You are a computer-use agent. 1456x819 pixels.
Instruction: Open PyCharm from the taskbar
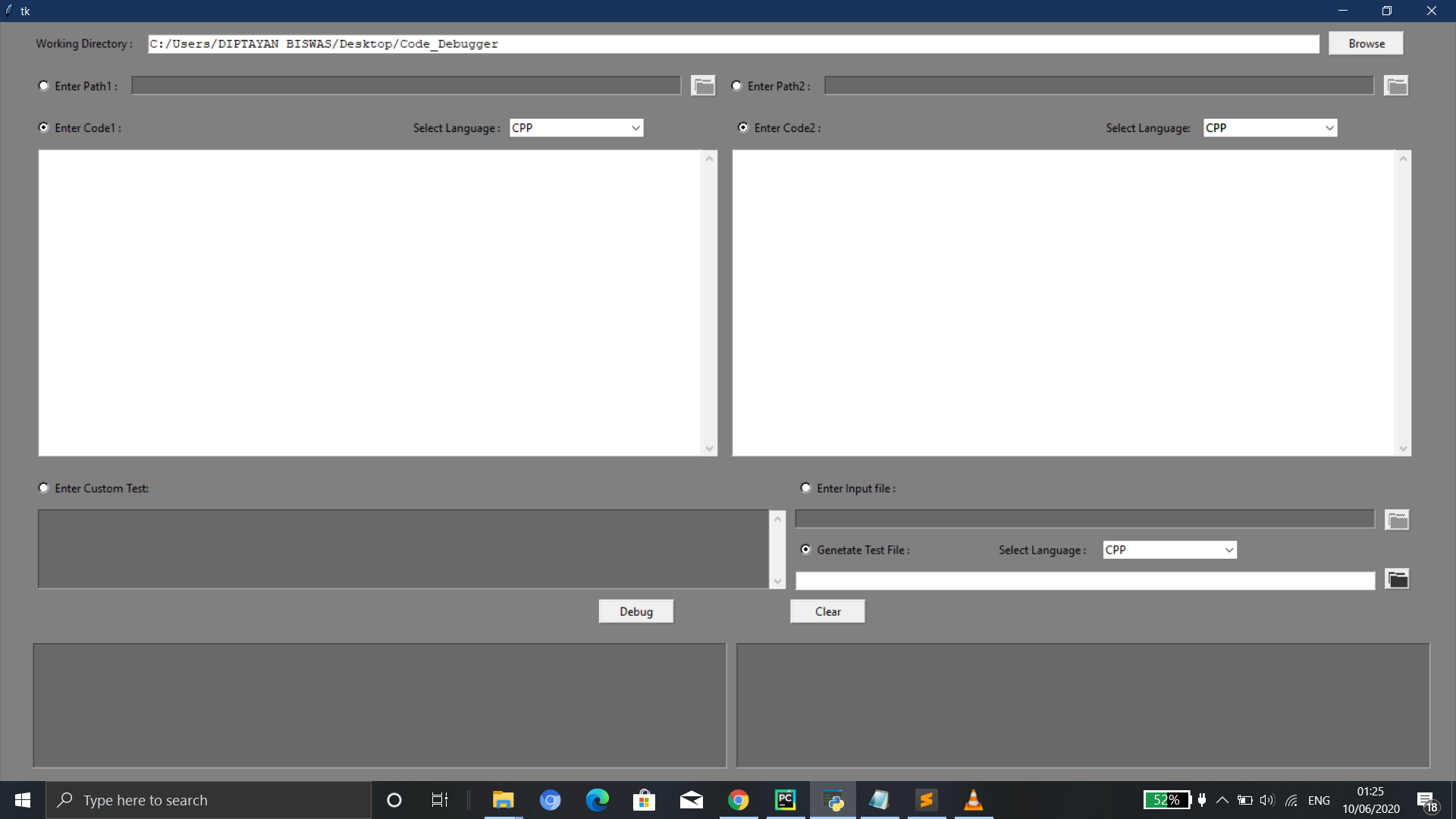786,800
